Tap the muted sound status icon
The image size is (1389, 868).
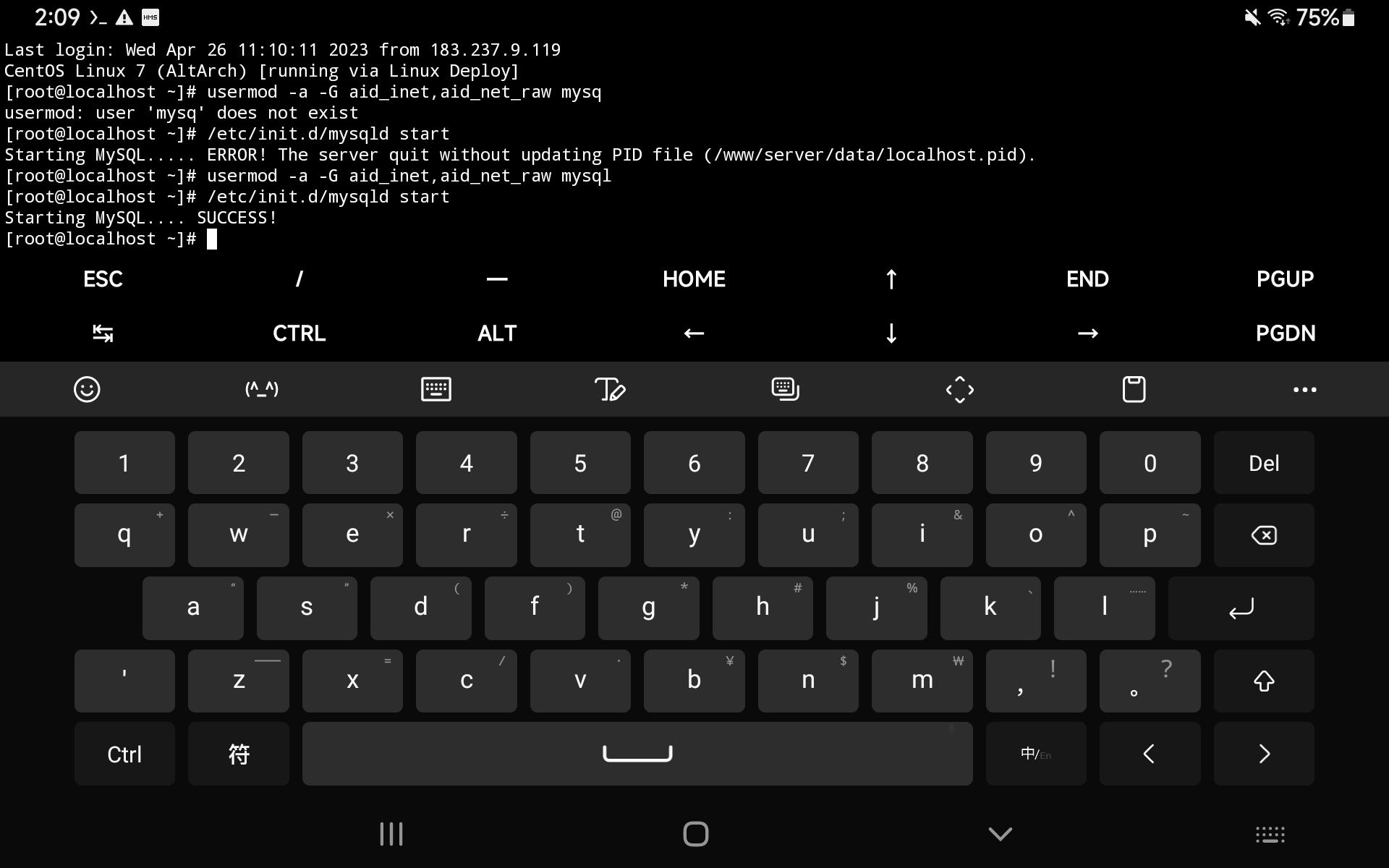1252,17
